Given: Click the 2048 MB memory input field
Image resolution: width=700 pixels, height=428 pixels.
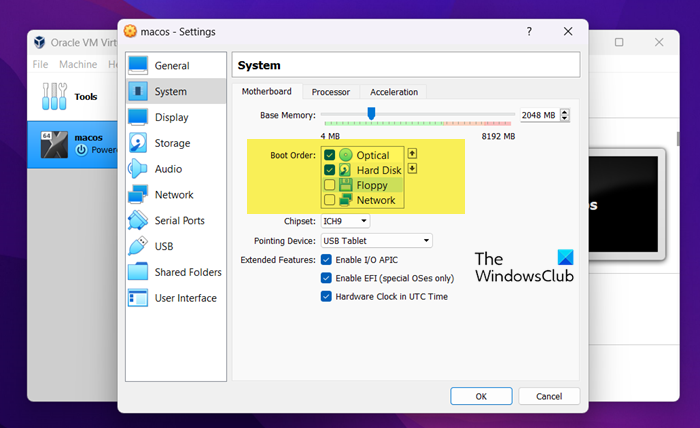Looking at the screenshot, I should pyautogui.click(x=539, y=115).
